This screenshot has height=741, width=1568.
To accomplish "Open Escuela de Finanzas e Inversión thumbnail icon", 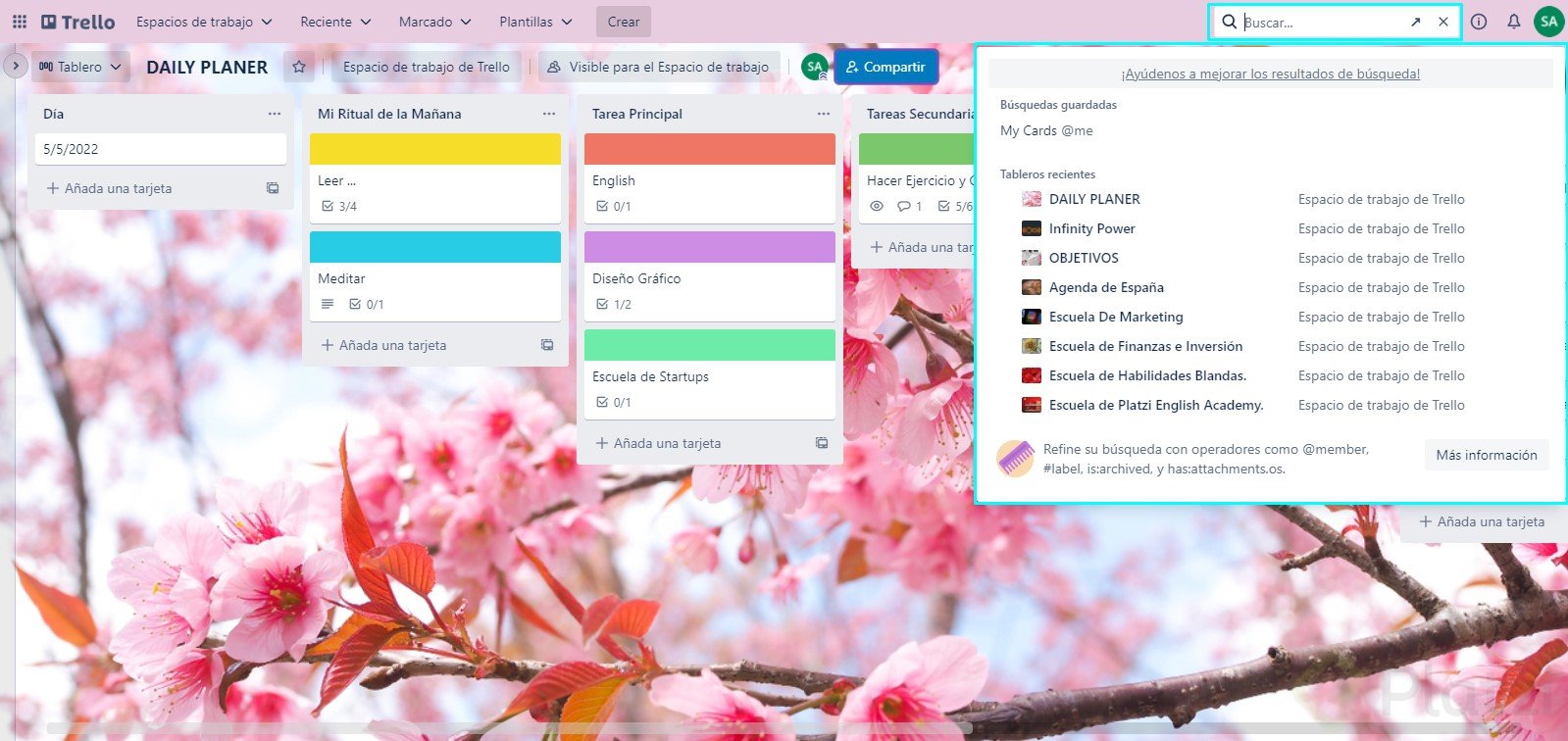I will click(1032, 346).
